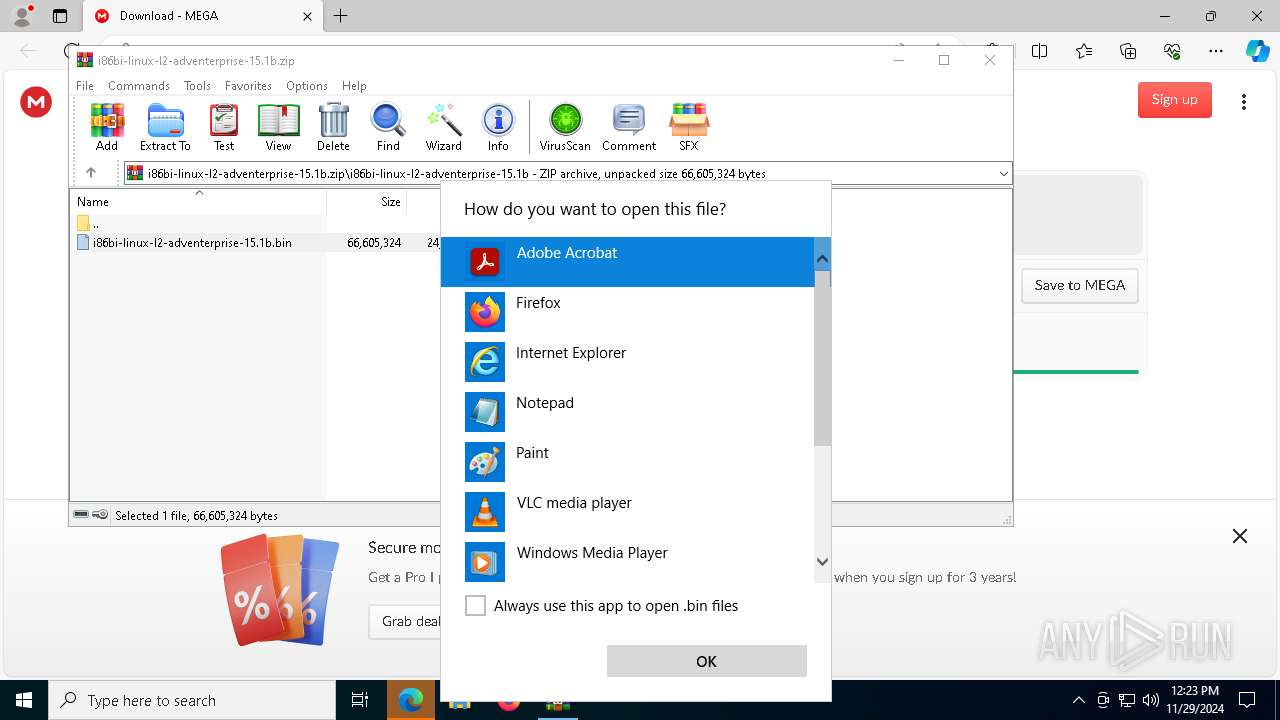
Task: Click the Windows Start button
Action: pyautogui.click(x=24, y=700)
